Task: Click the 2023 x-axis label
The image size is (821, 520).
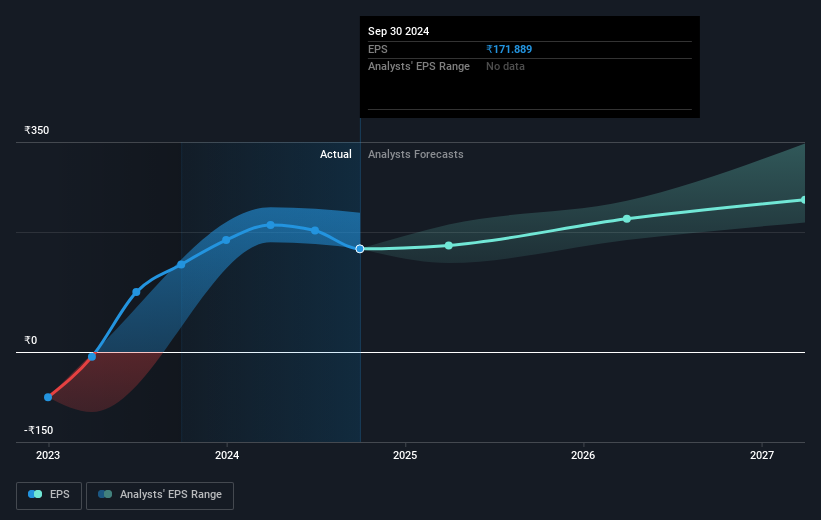Action: (x=48, y=455)
